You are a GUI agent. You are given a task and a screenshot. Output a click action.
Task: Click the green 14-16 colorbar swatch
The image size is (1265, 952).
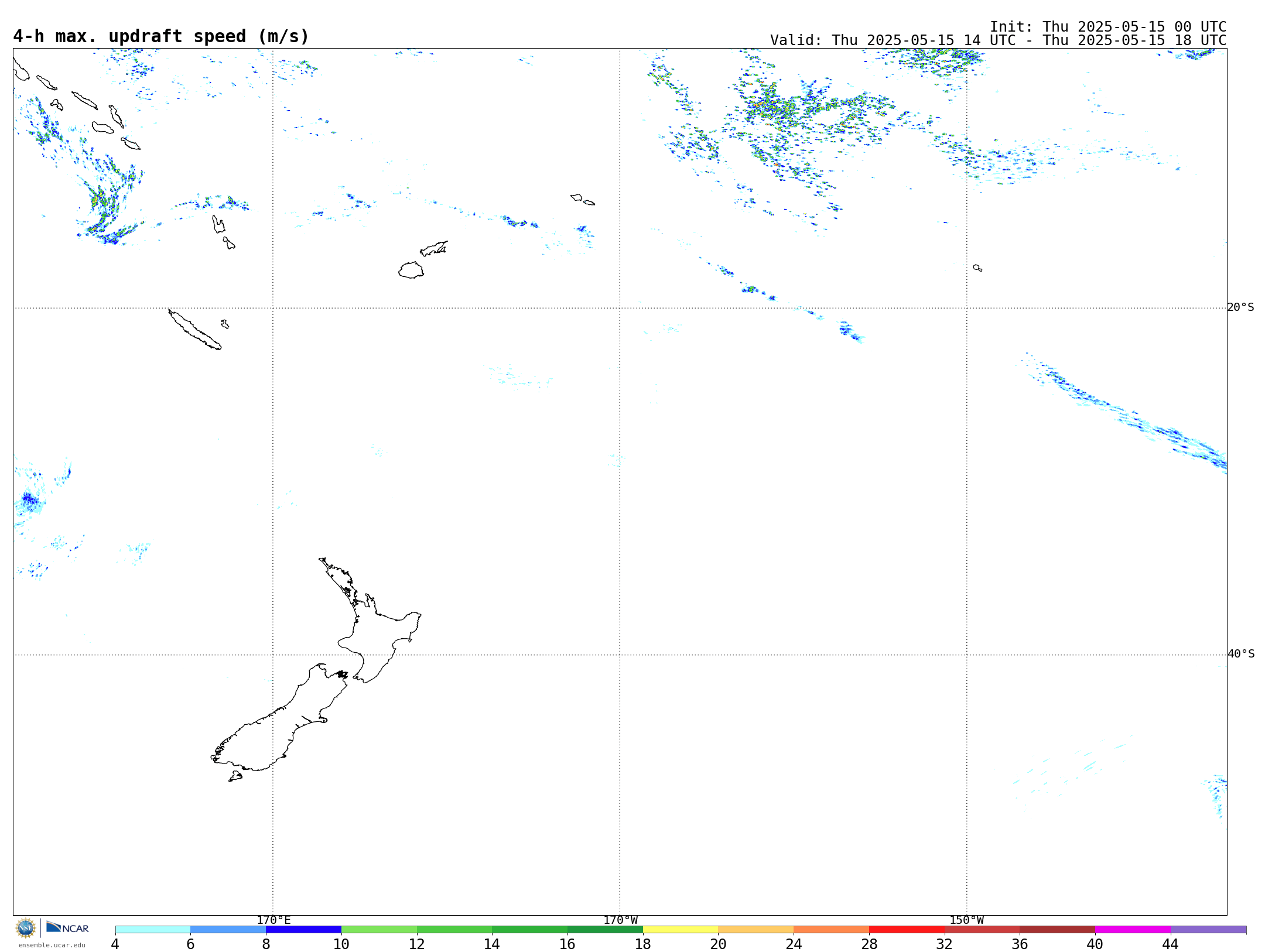pyautogui.click(x=529, y=929)
